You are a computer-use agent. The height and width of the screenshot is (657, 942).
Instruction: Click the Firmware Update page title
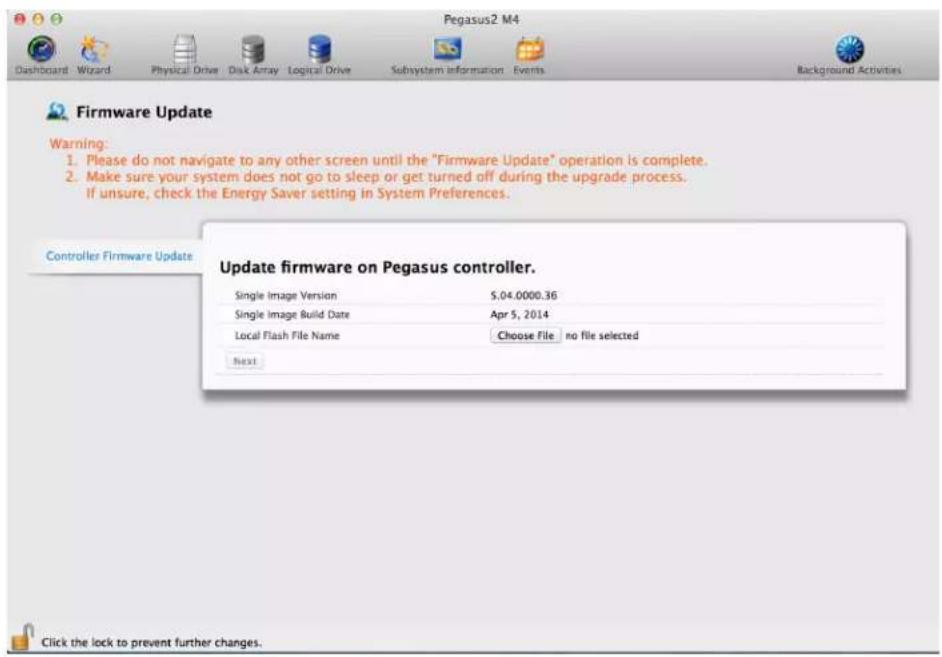144,112
